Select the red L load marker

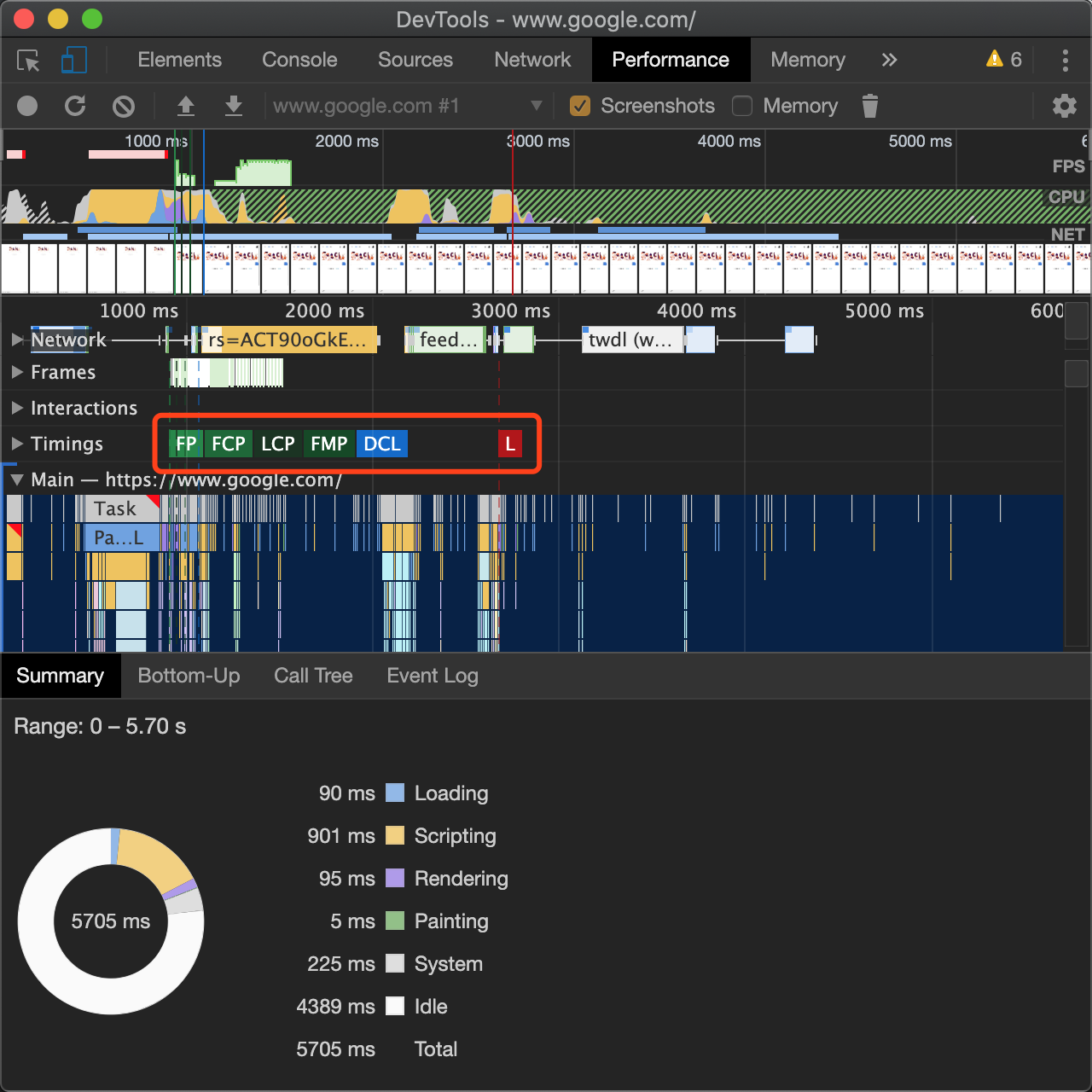pyautogui.click(x=510, y=444)
